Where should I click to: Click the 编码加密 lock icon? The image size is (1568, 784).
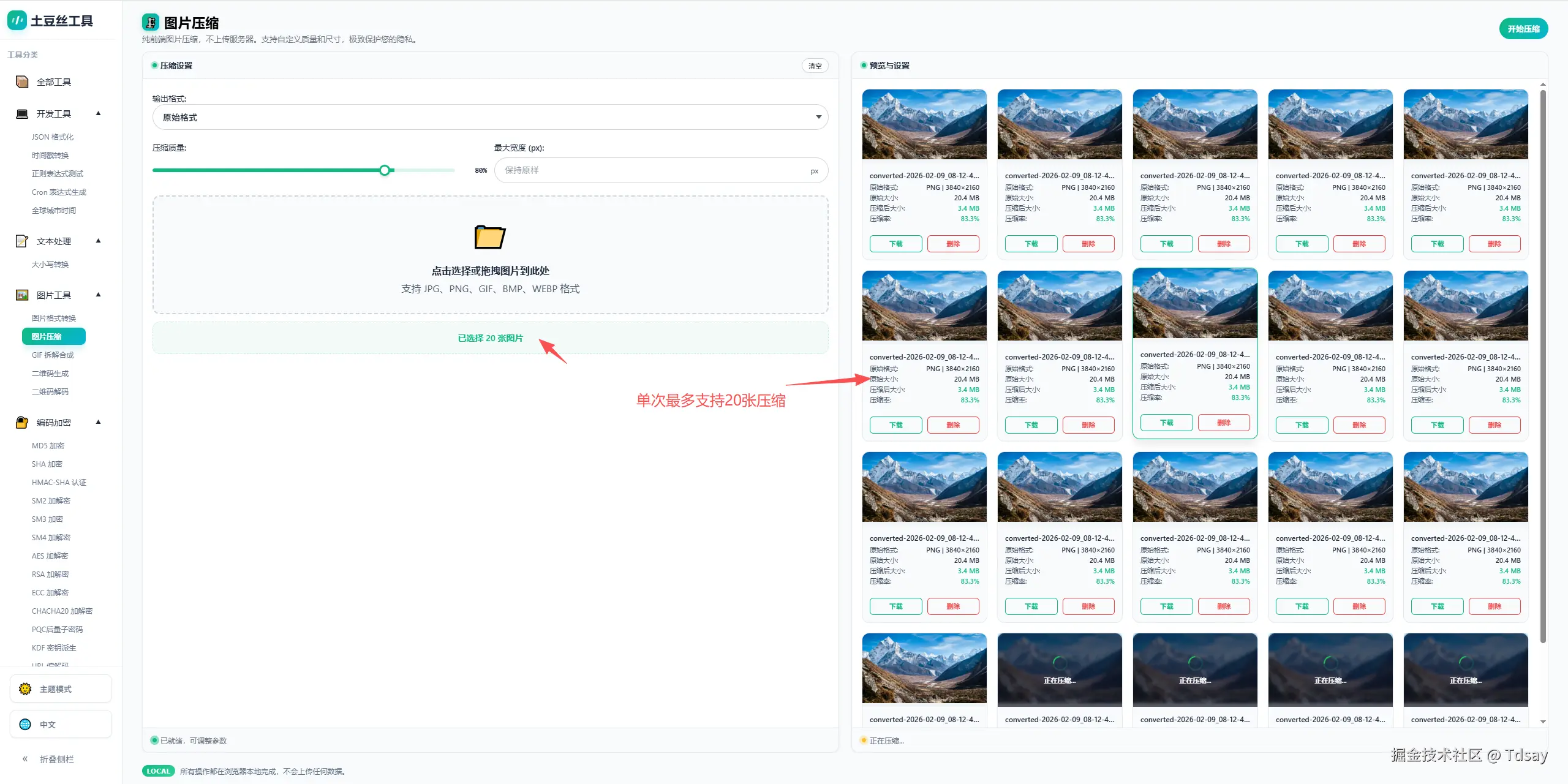(22, 423)
